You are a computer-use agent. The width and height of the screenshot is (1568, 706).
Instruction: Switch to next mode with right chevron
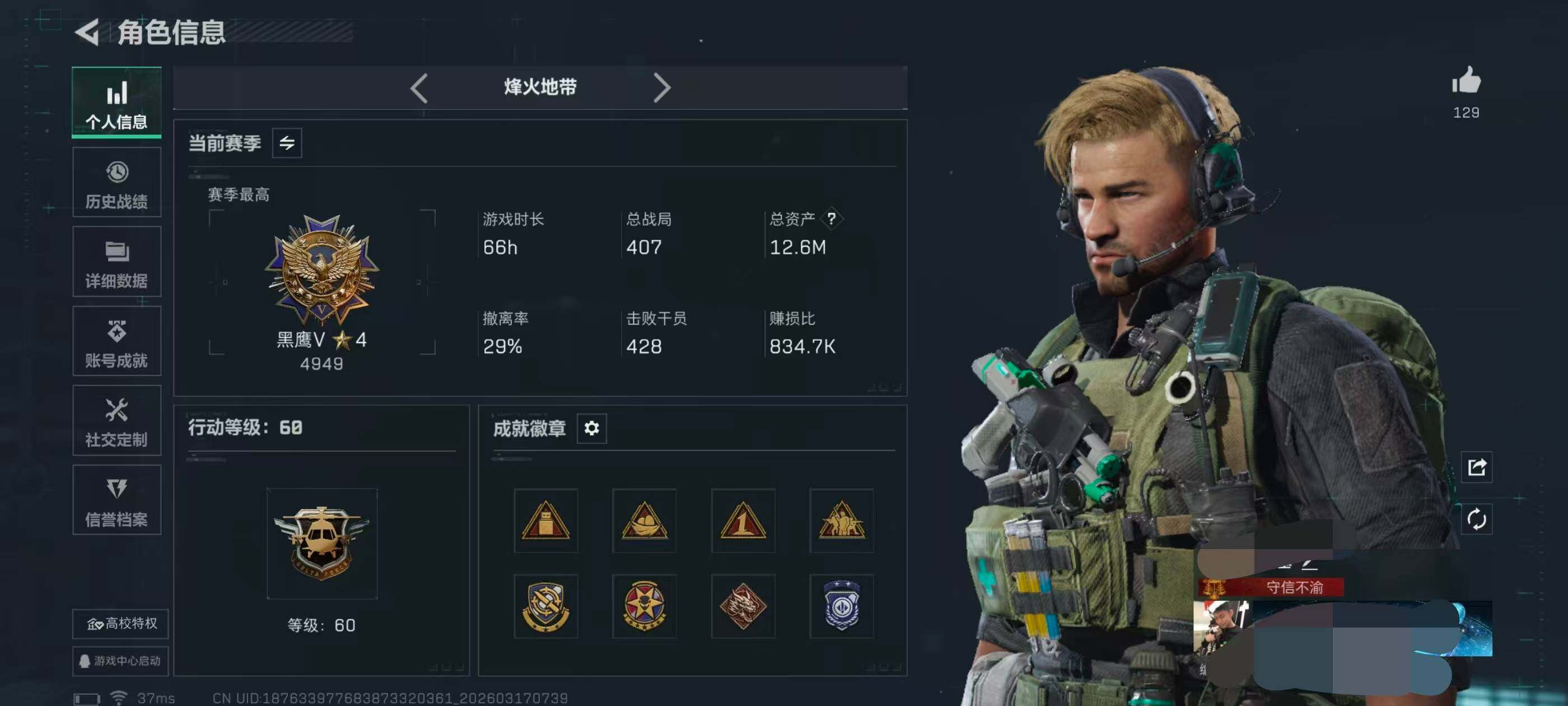662,89
